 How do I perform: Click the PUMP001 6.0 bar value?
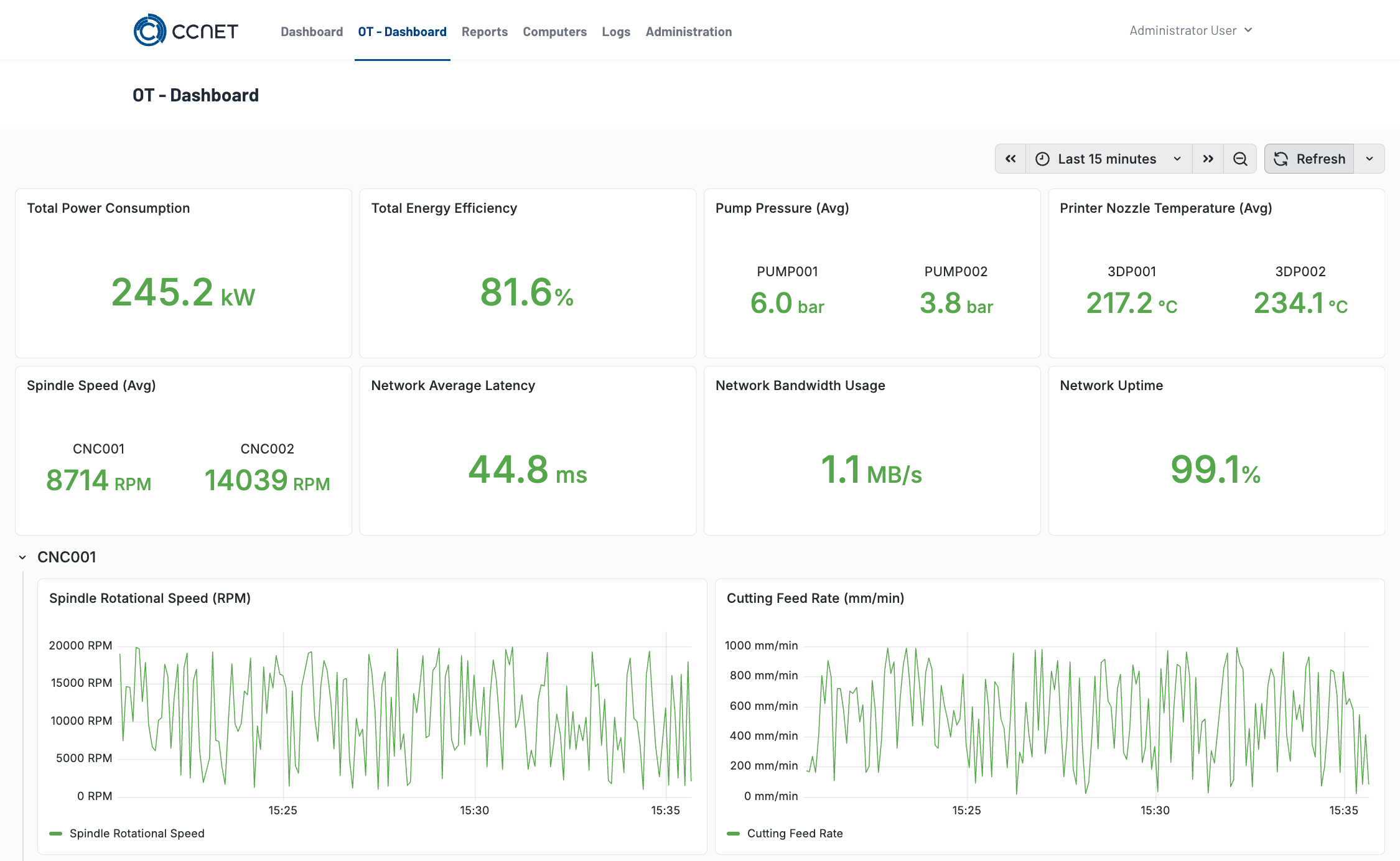tap(787, 304)
